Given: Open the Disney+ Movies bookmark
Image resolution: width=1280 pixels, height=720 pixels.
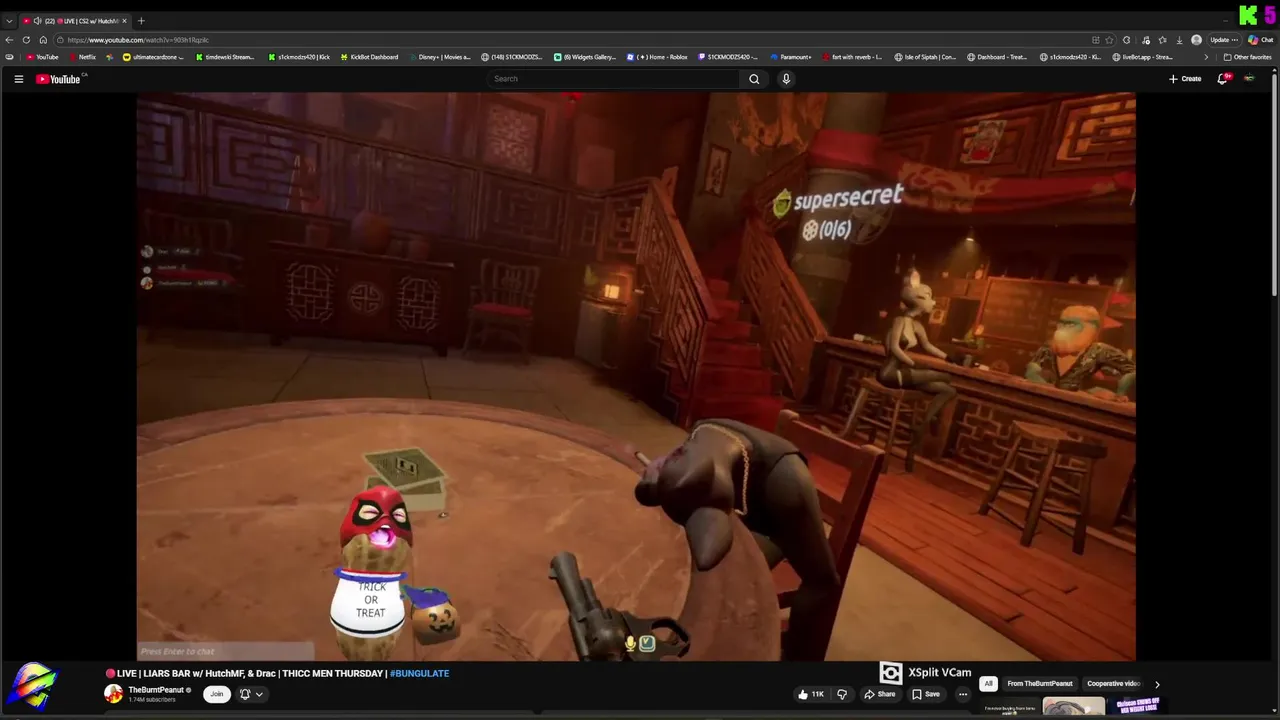Looking at the screenshot, I should [x=439, y=57].
